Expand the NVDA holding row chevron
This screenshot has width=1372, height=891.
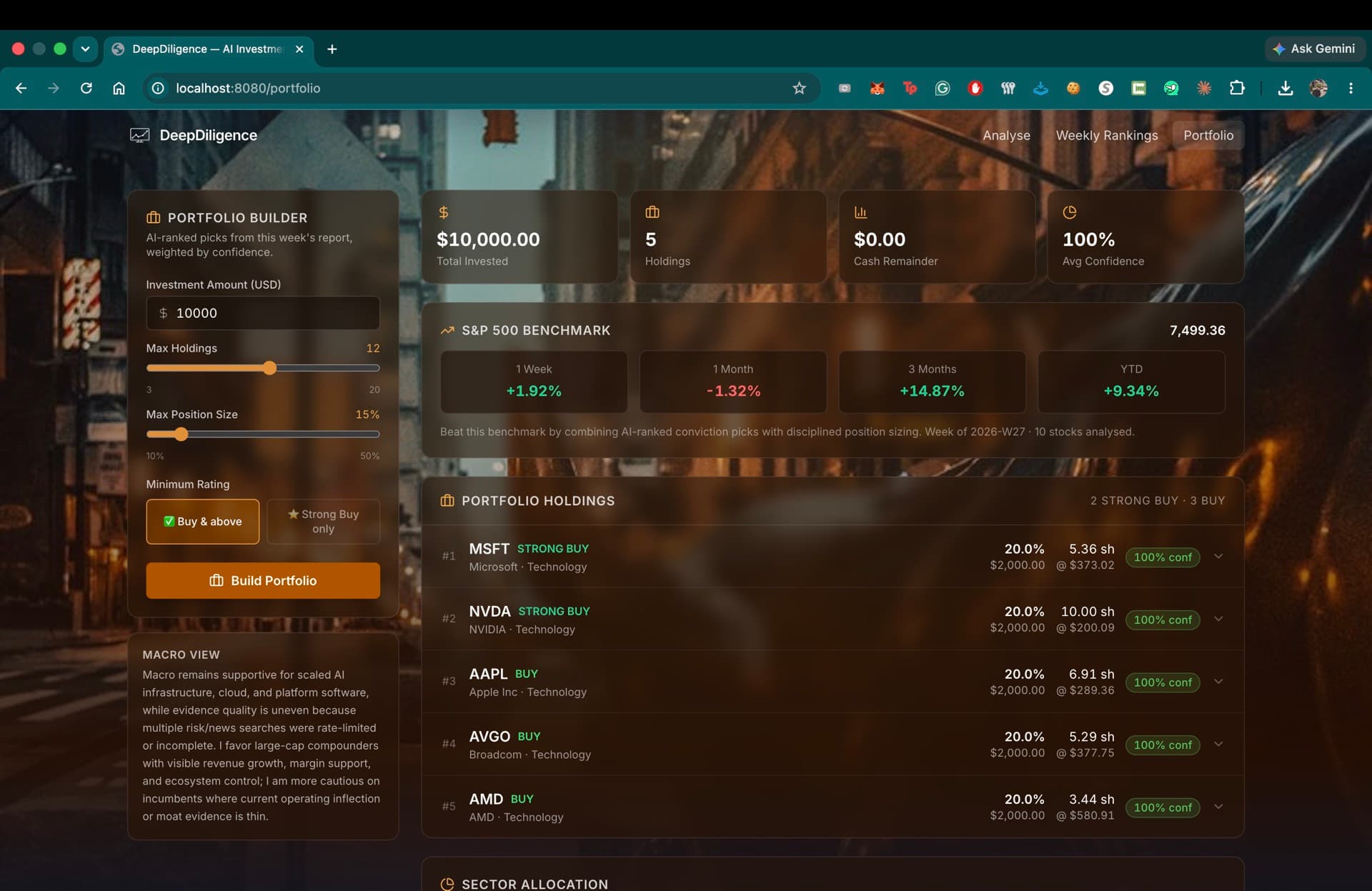[x=1218, y=619]
